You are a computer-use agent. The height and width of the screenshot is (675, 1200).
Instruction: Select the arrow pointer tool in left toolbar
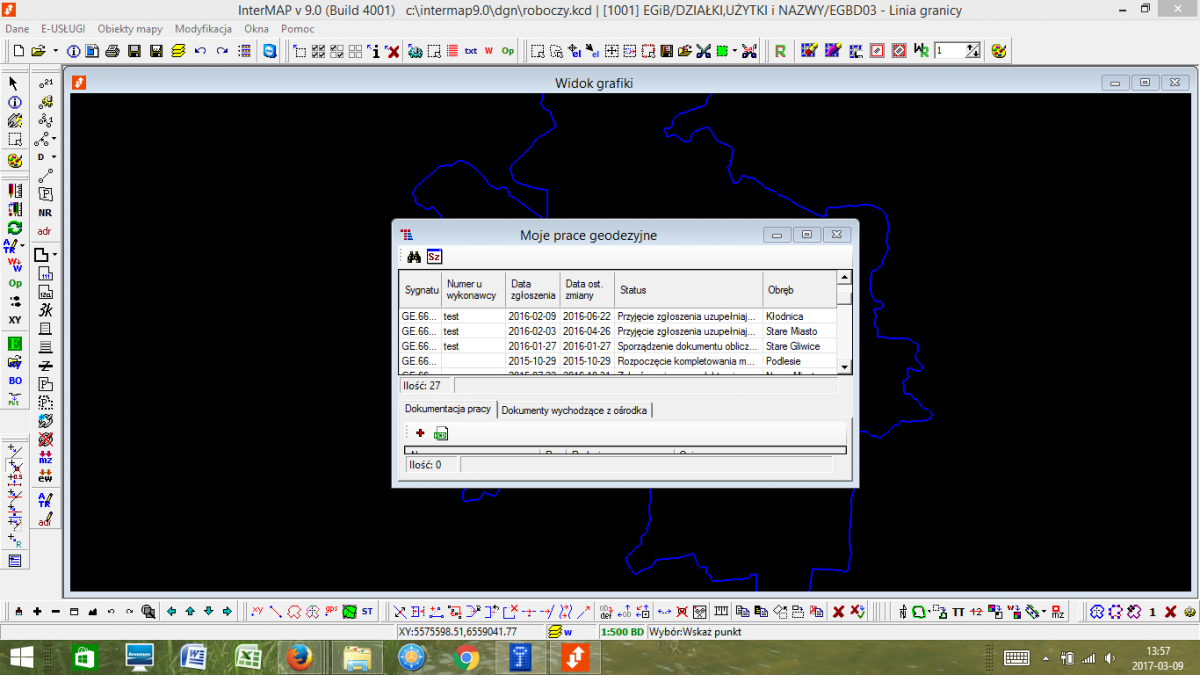coord(15,83)
